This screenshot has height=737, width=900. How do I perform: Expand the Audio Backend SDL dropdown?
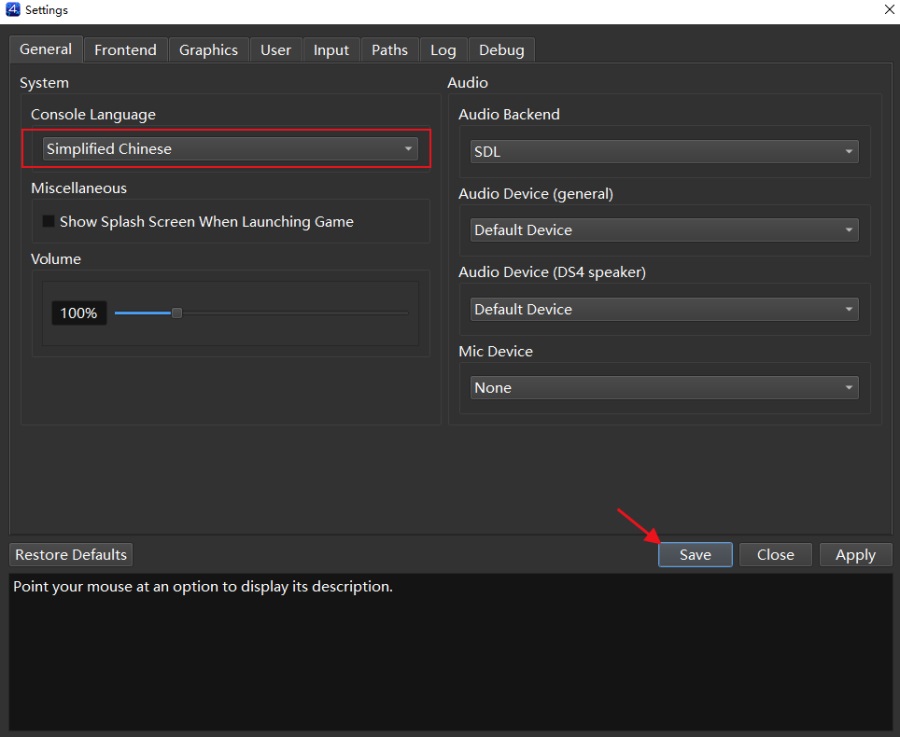coord(664,152)
